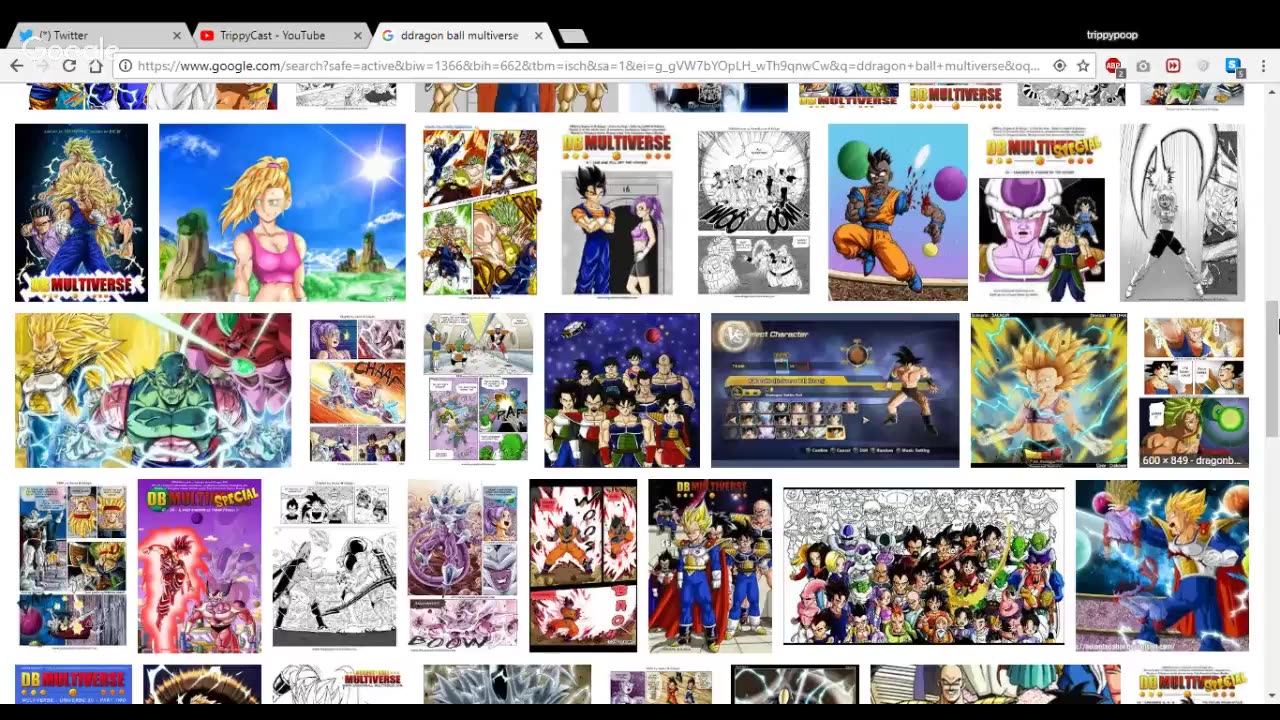Click the browser forward arrow
Screen dimensions: 1280x720
[43, 66]
